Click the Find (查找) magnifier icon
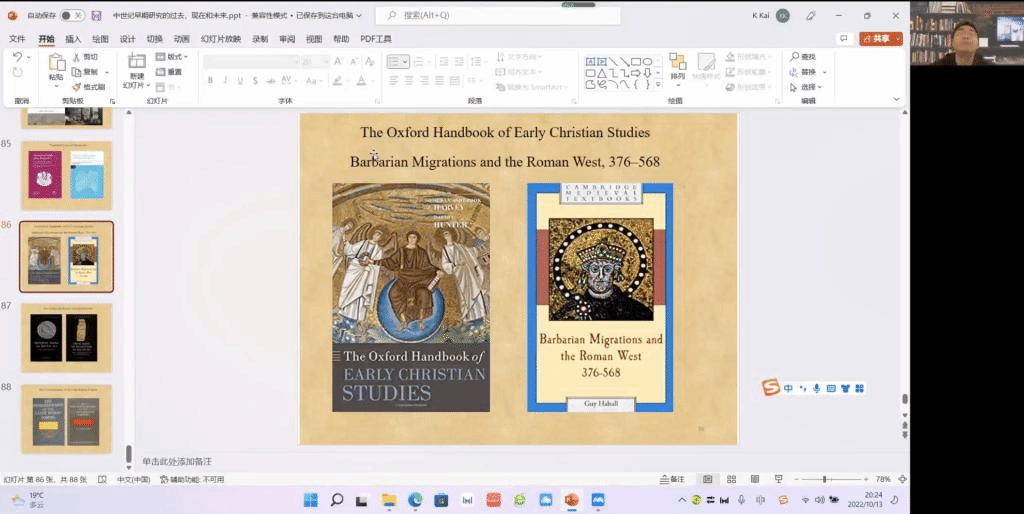This screenshot has height=514, width=1024. [x=795, y=57]
